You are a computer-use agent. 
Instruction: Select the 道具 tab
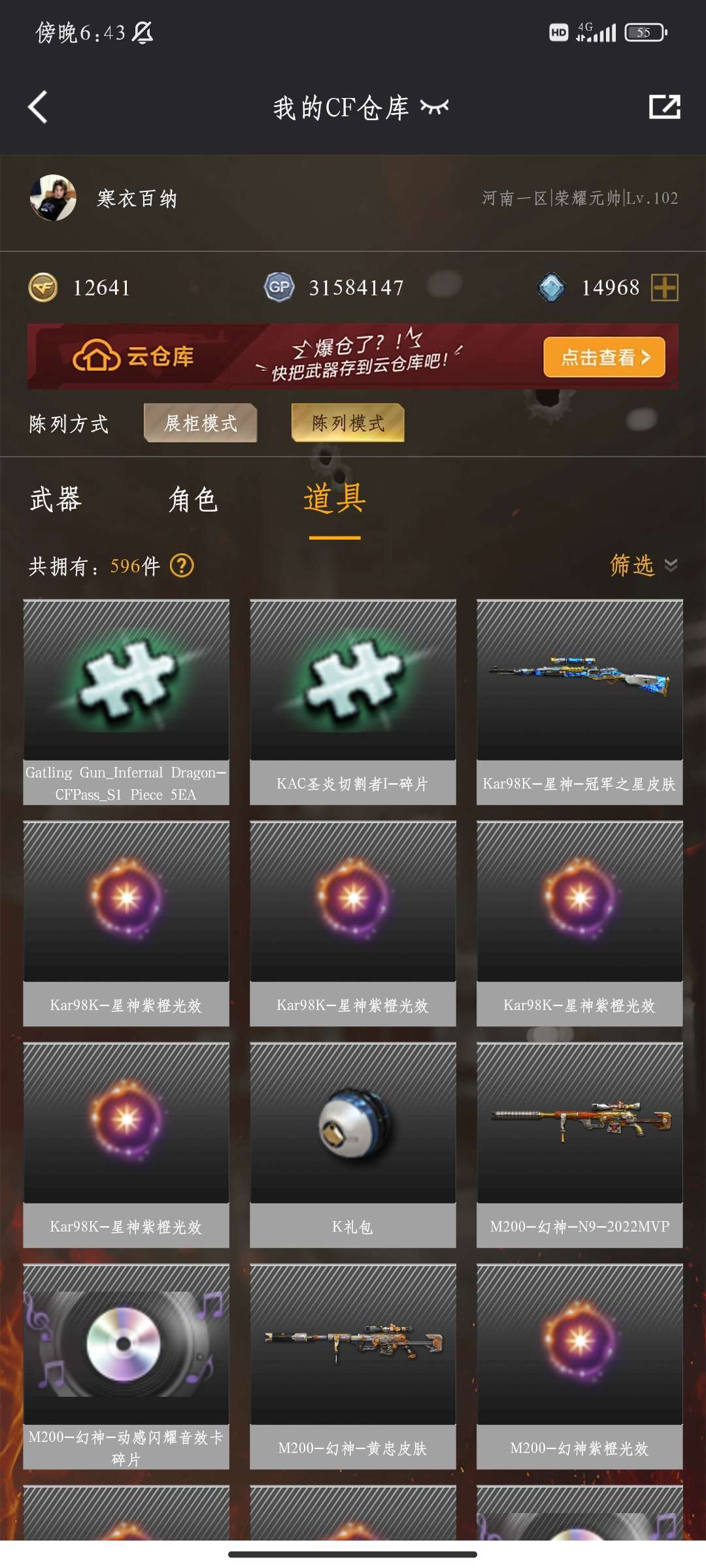pyautogui.click(x=335, y=500)
